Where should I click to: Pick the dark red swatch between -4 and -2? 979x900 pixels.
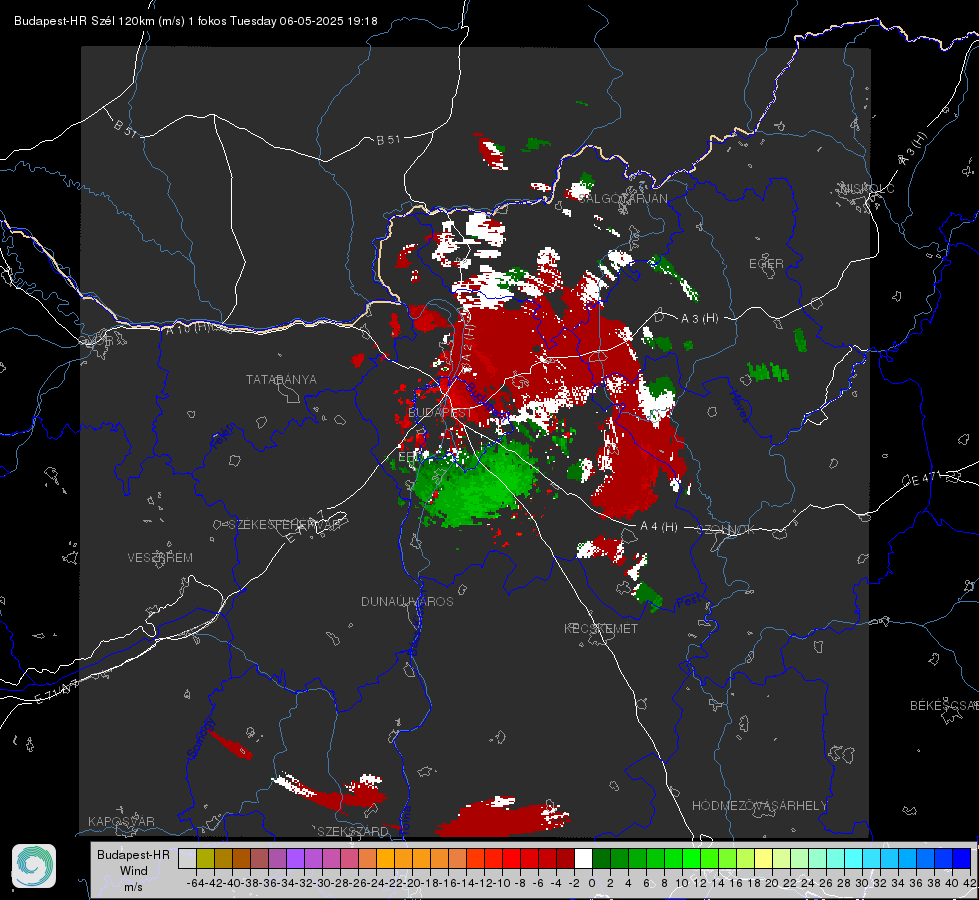[x=566, y=858]
